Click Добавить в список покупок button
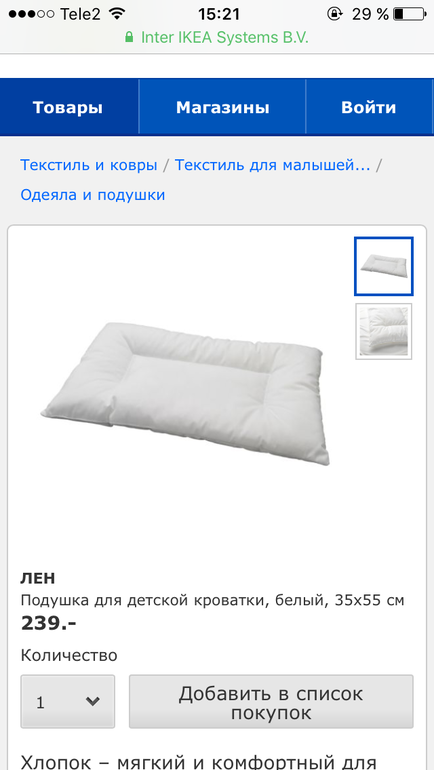This screenshot has height=770, width=434. pyautogui.click(x=271, y=702)
